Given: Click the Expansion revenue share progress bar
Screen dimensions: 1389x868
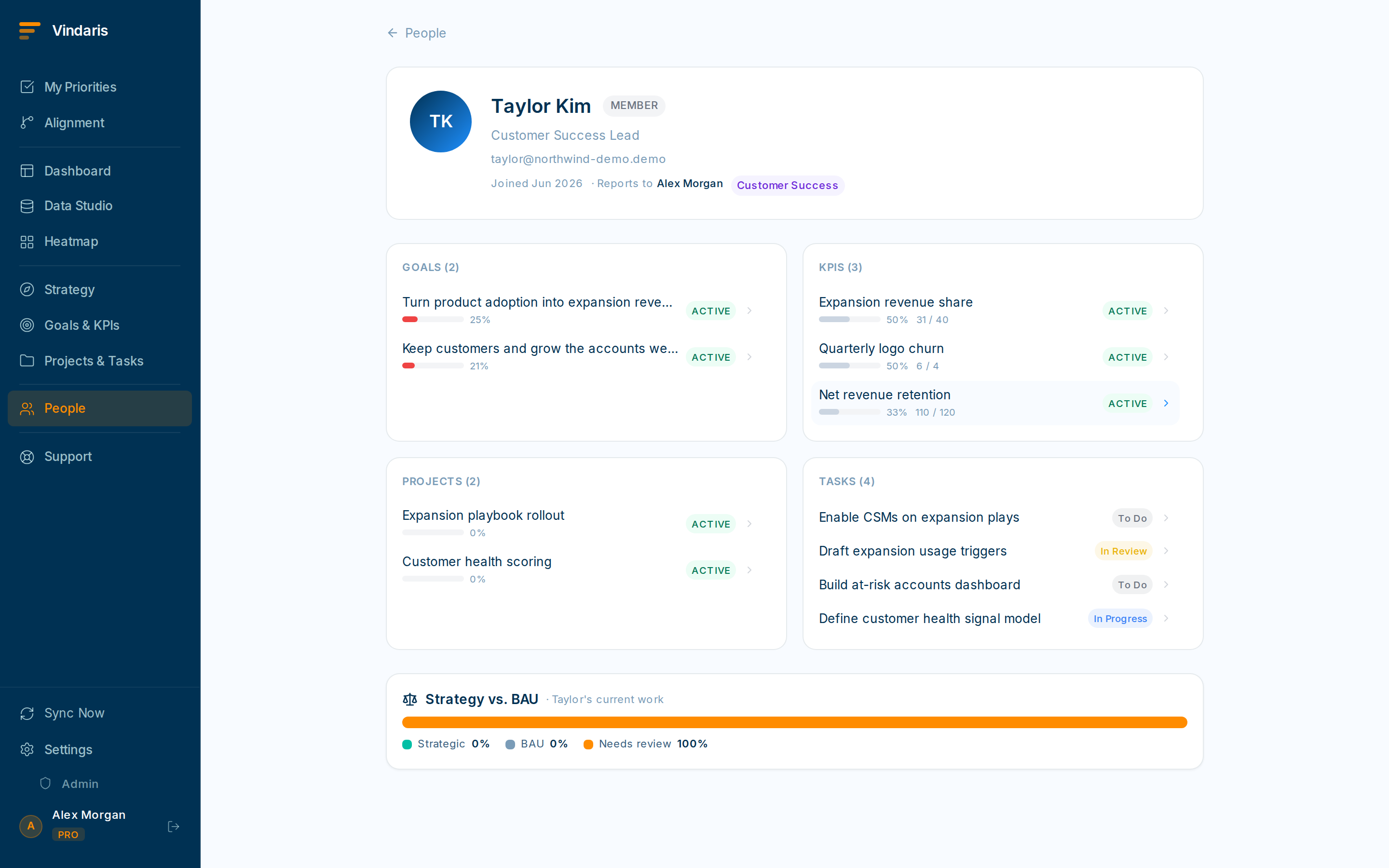Looking at the screenshot, I should [849, 319].
